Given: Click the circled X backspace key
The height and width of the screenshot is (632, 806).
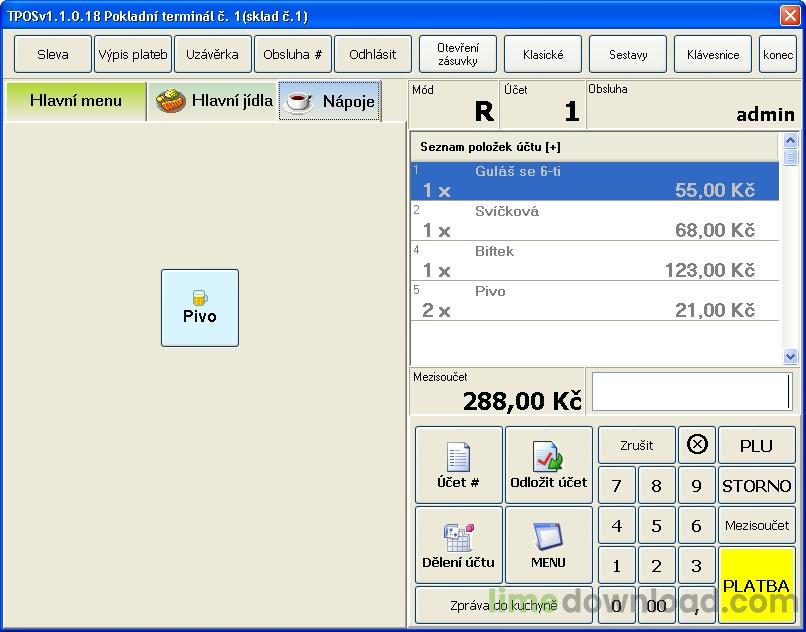Looking at the screenshot, I should [x=697, y=445].
